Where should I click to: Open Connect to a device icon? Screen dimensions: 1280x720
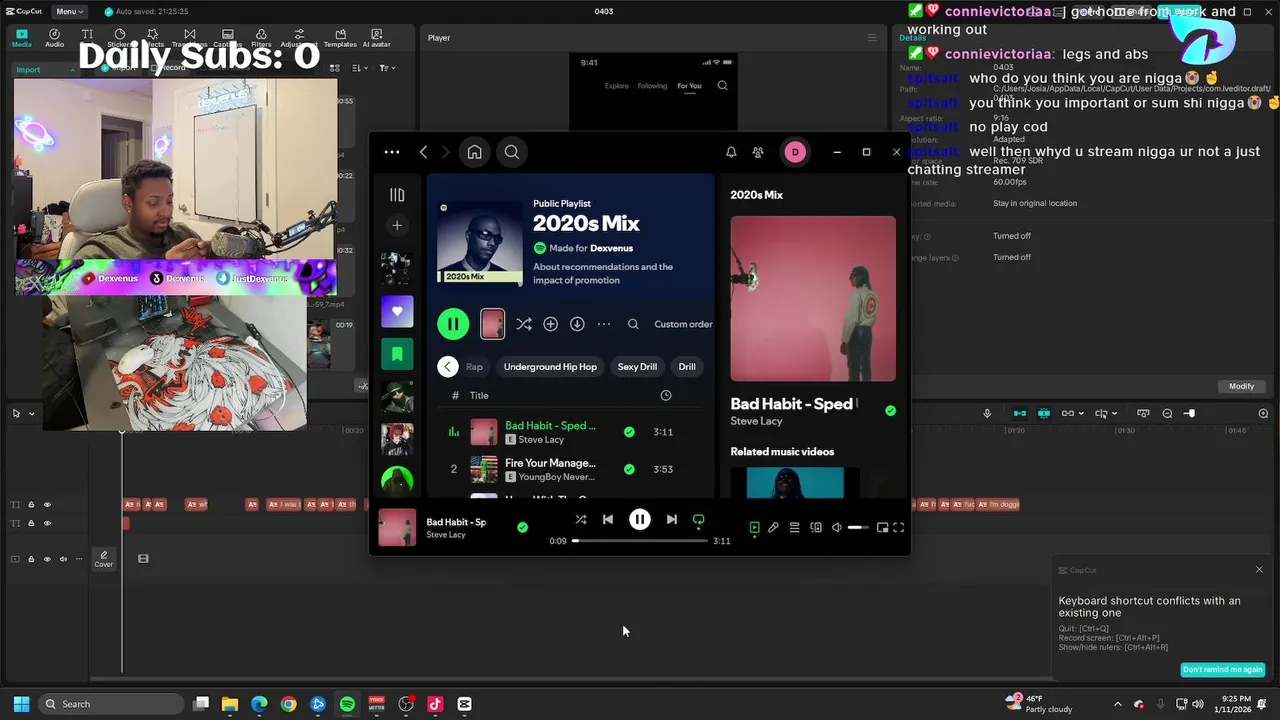click(x=816, y=528)
